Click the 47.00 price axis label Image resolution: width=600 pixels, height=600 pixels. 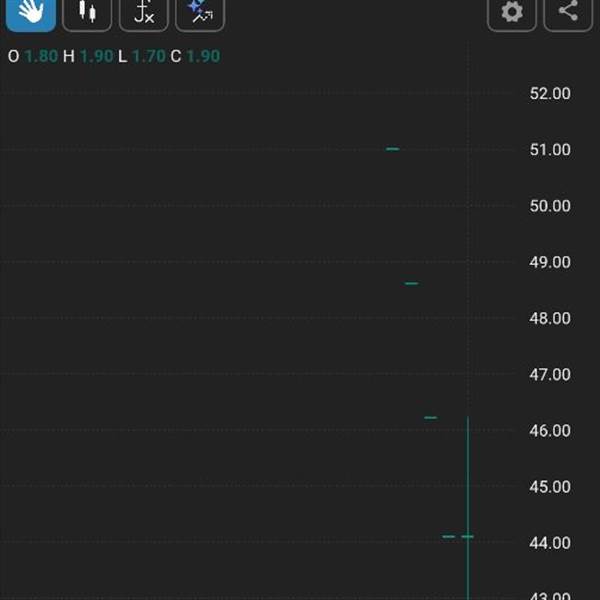click(550, 375)
